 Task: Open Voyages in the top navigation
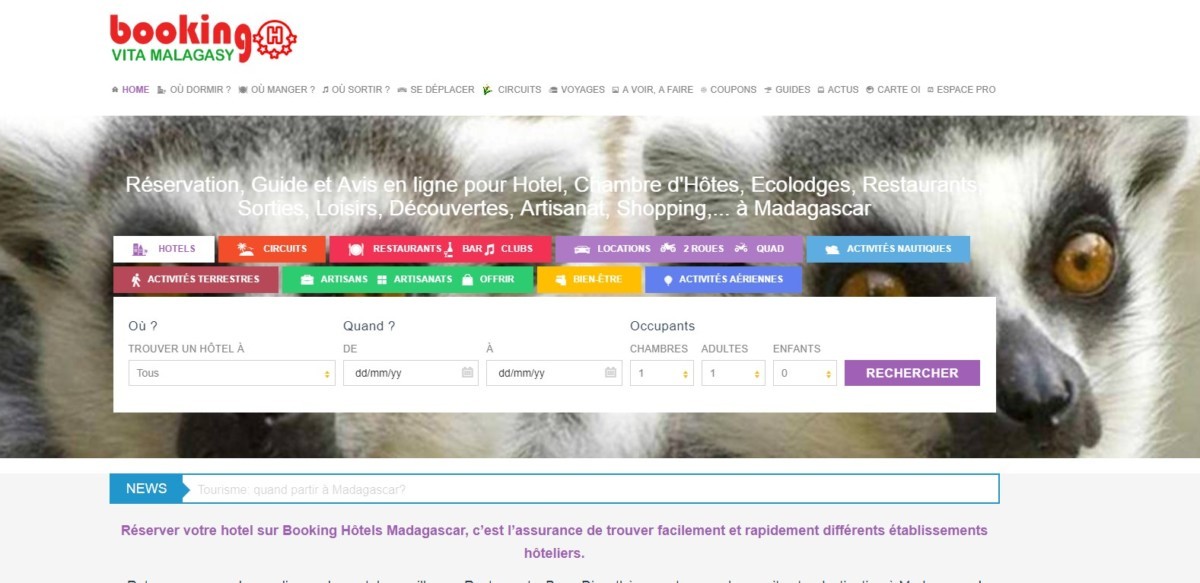(577, 90)
